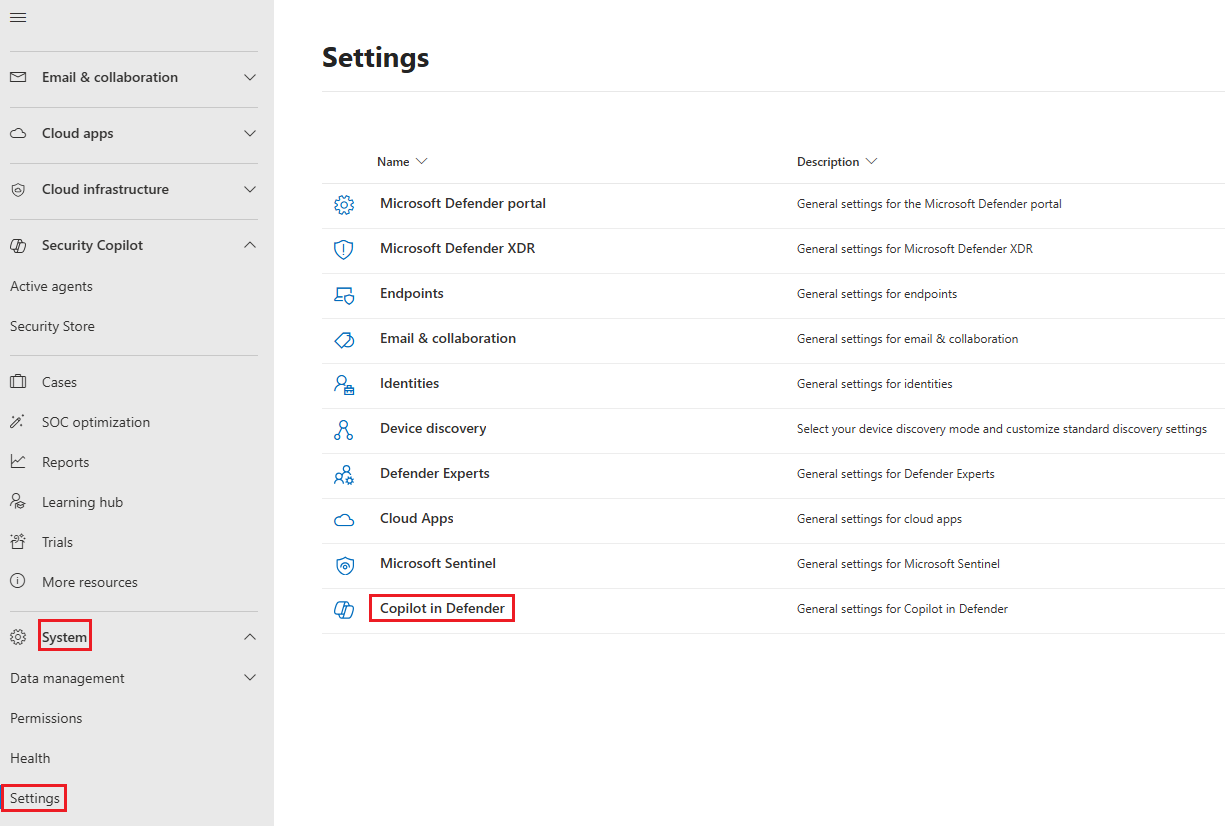Open Device discovery settings
This screenshot has height=826, width=1225.
(x=433, y=428)
